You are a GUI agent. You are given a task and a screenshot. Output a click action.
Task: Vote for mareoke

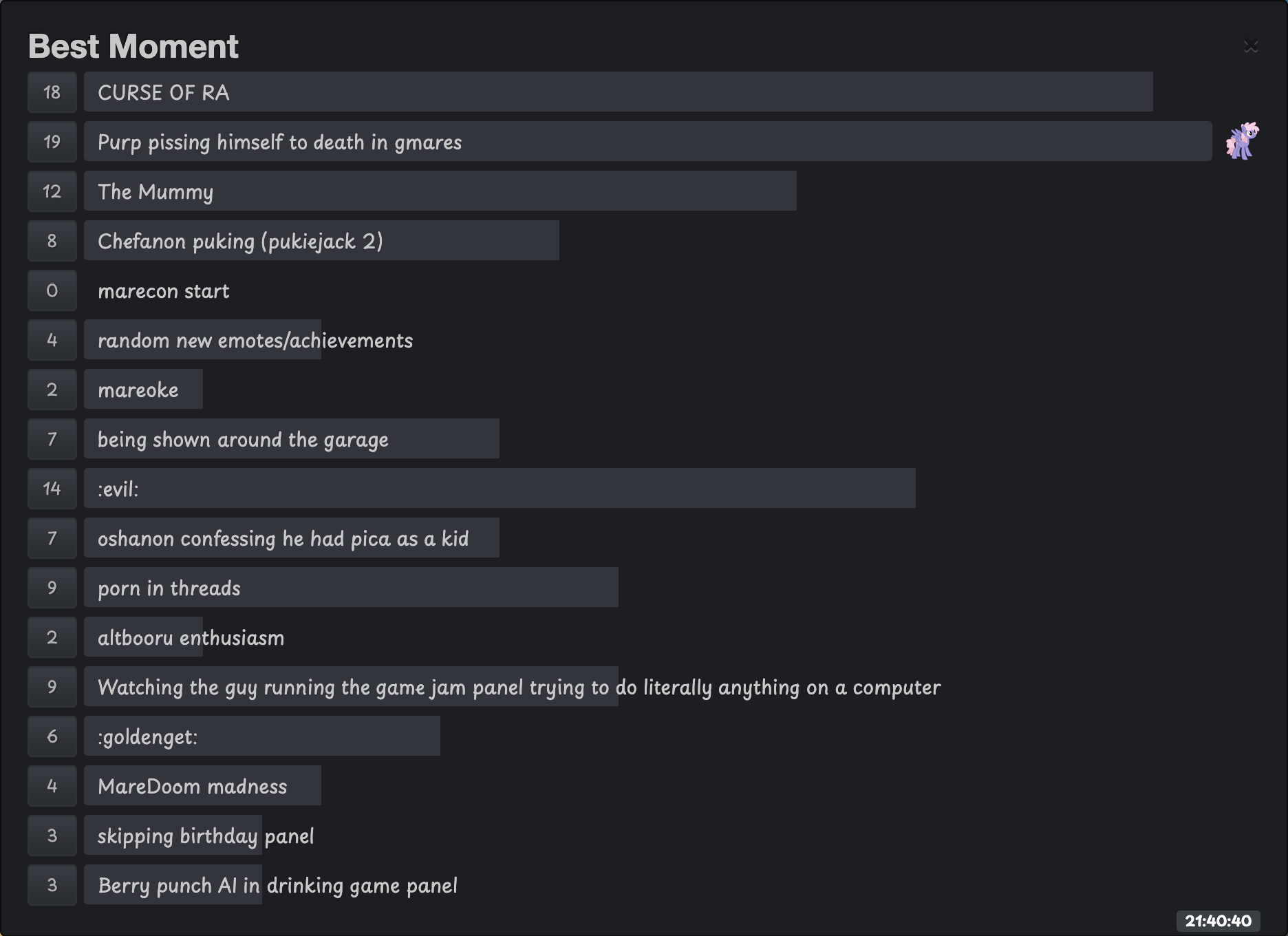[52, 390]
